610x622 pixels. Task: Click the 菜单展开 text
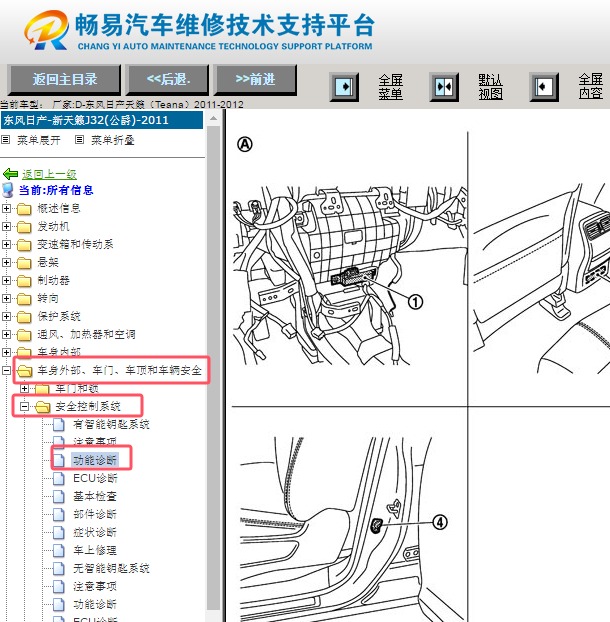coord(39,140)
